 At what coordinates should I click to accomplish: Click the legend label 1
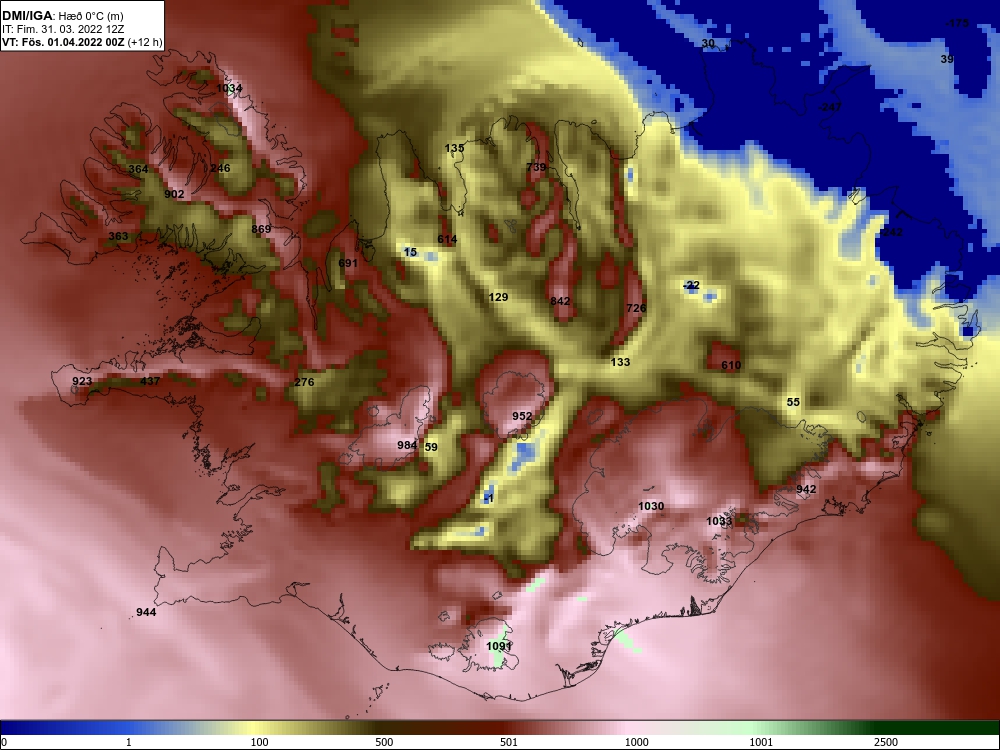coord(128,742)
